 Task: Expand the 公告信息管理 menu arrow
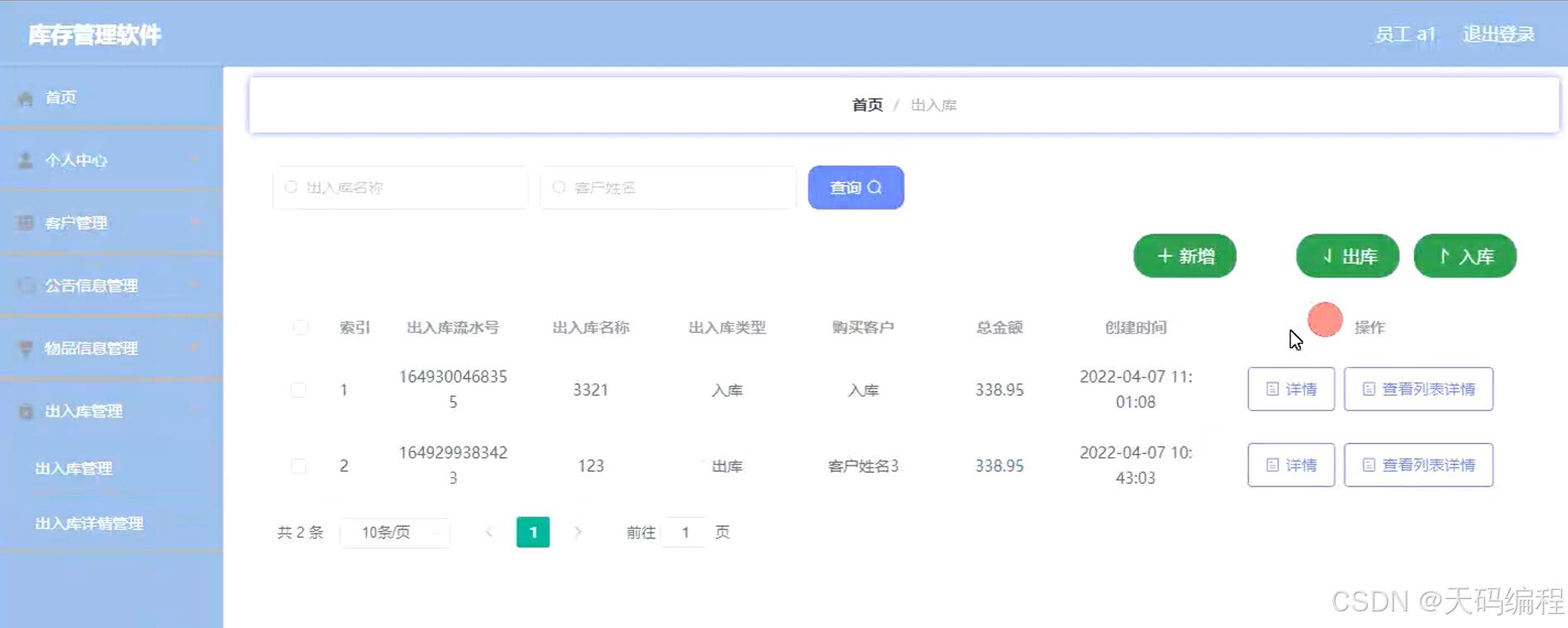pos(195,285)
